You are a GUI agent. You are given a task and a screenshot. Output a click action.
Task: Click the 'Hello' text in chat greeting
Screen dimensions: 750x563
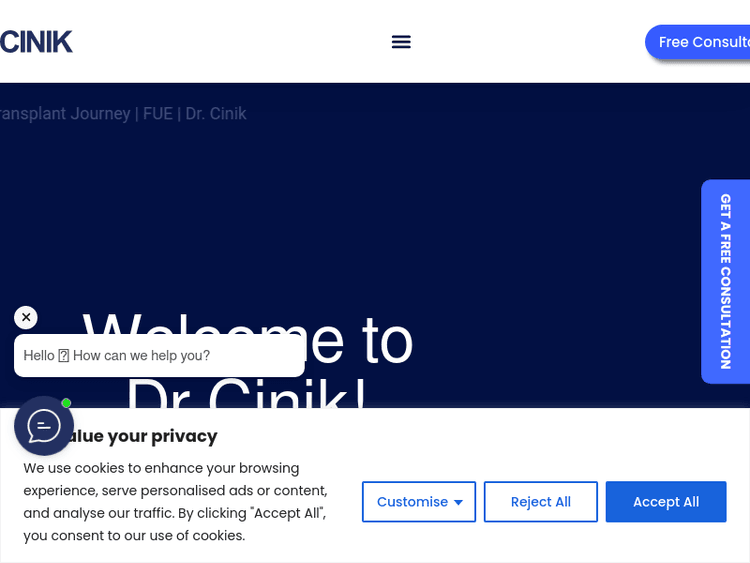point(39,355)
